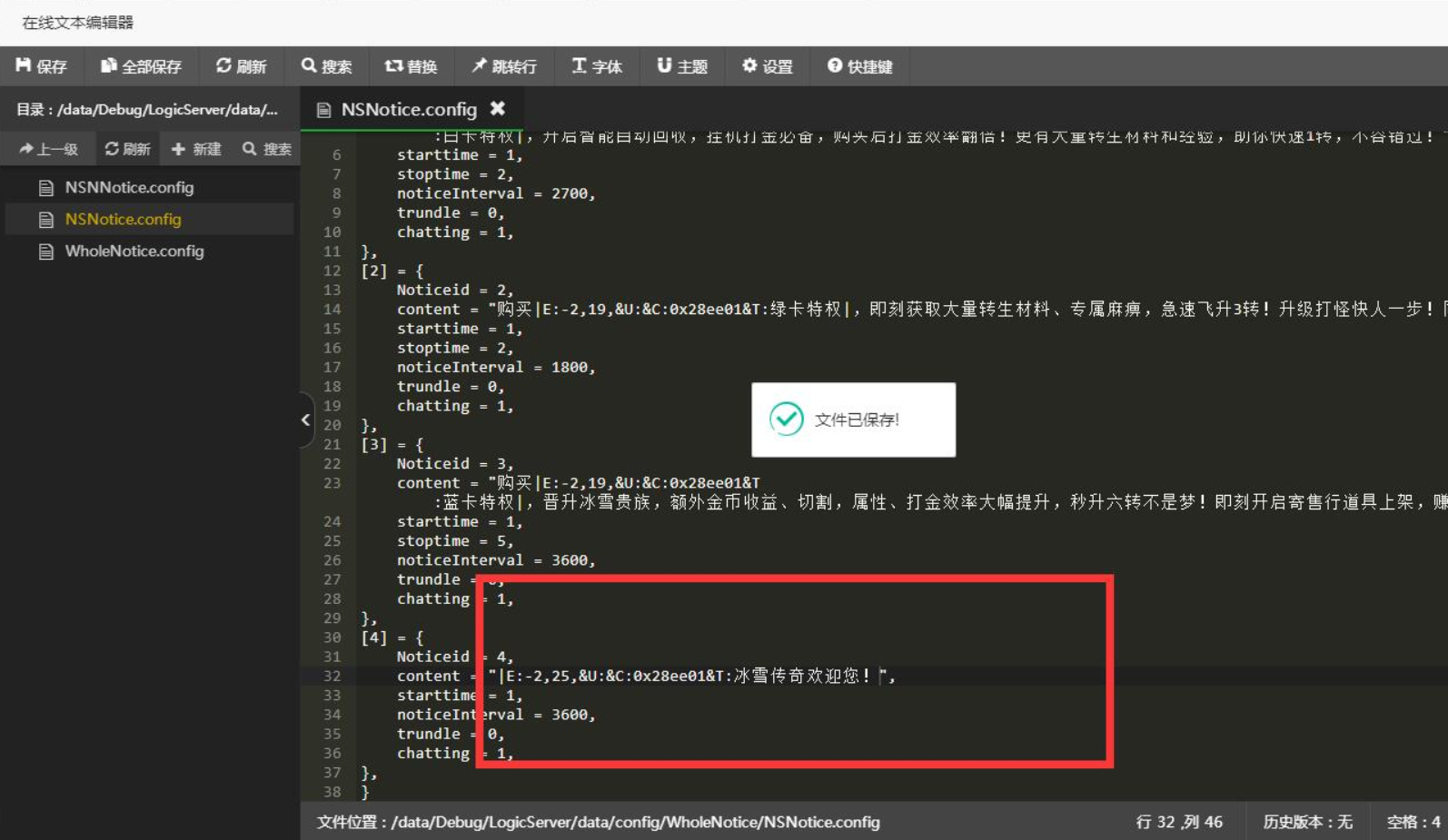Open the 设置 settings menu
Image resolution: width=1448 pixels, height=840 pixels.
pos(768,66)
